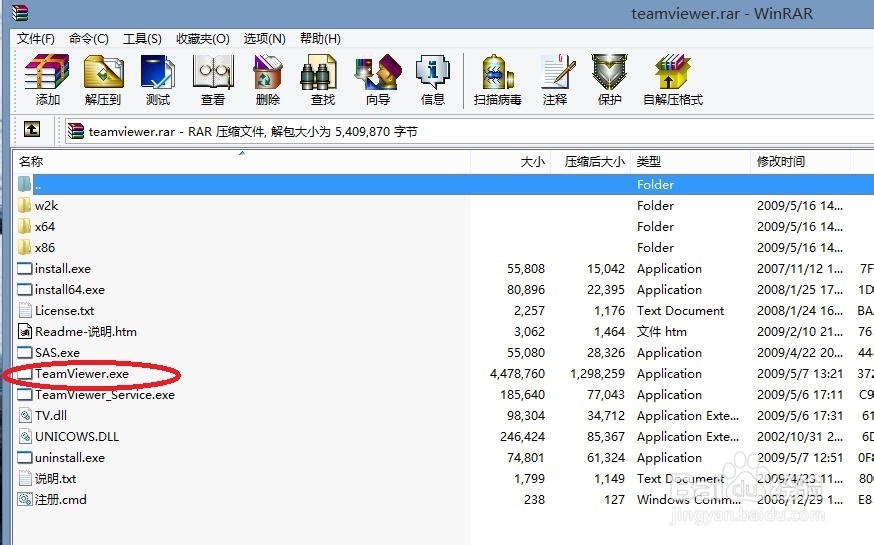Open the 帮助(H) menu

320,38
